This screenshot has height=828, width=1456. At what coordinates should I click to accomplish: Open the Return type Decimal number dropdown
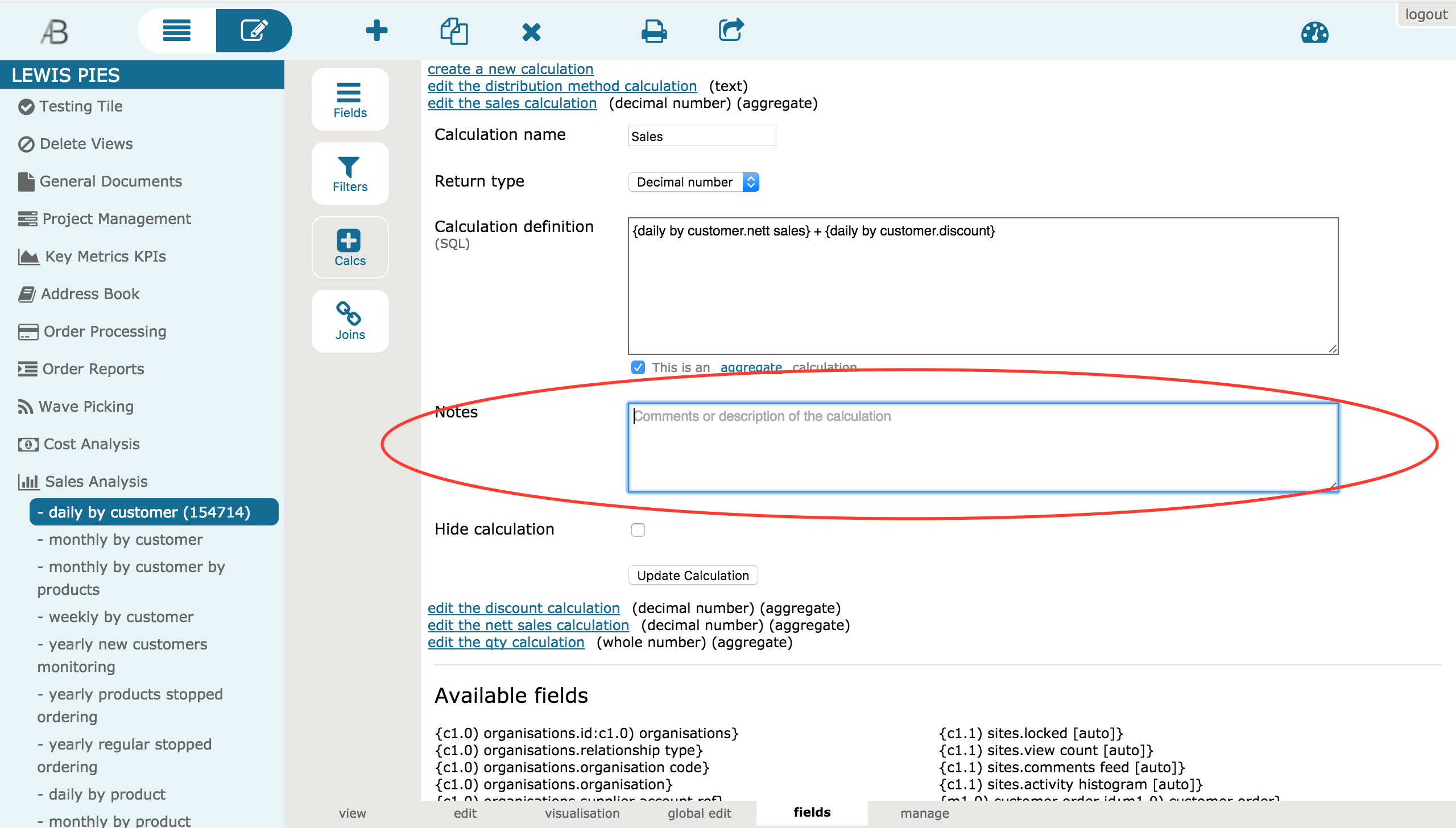[x=693, y=182]
